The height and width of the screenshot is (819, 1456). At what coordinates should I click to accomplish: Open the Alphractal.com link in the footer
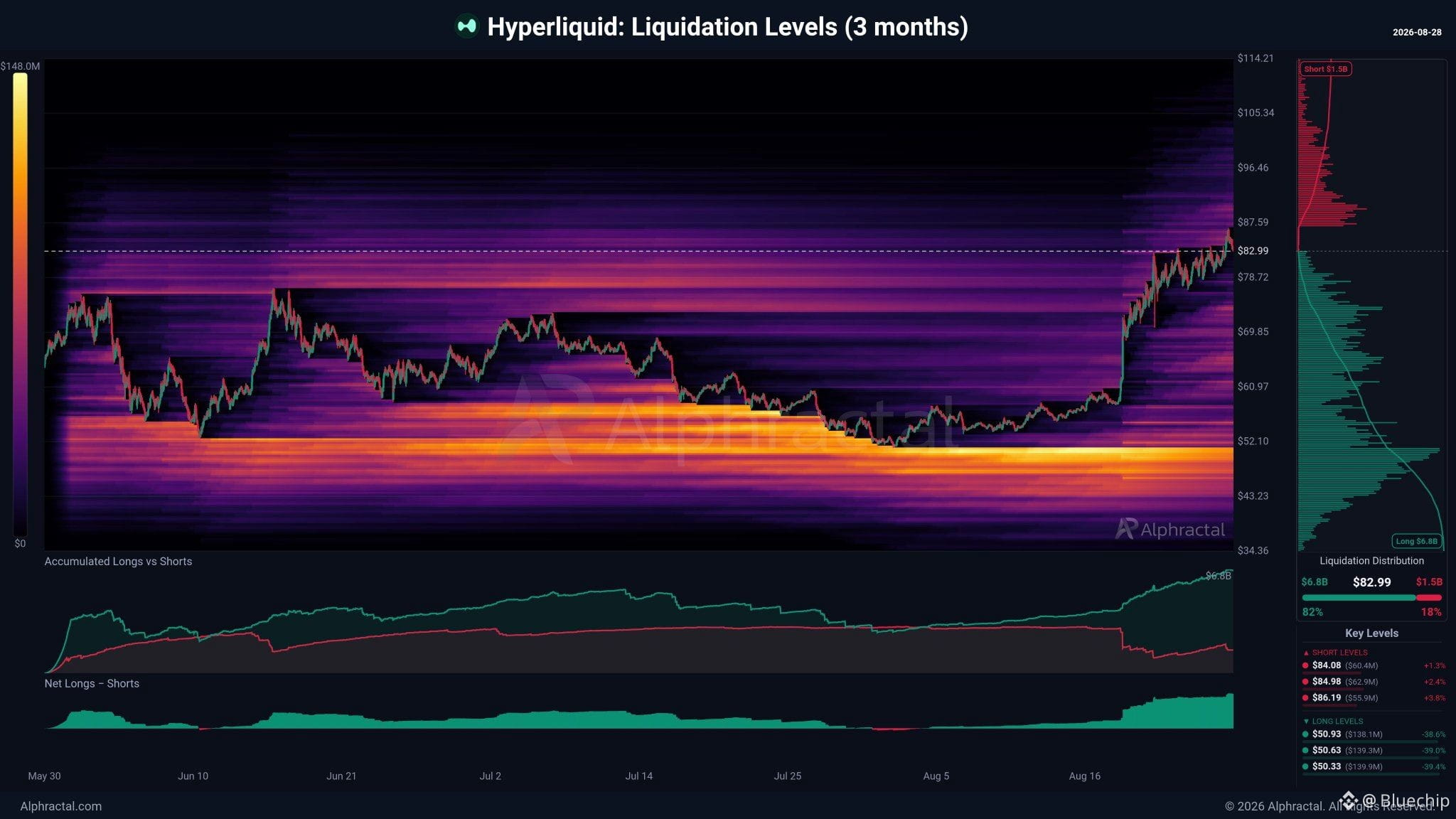[61, 806]
